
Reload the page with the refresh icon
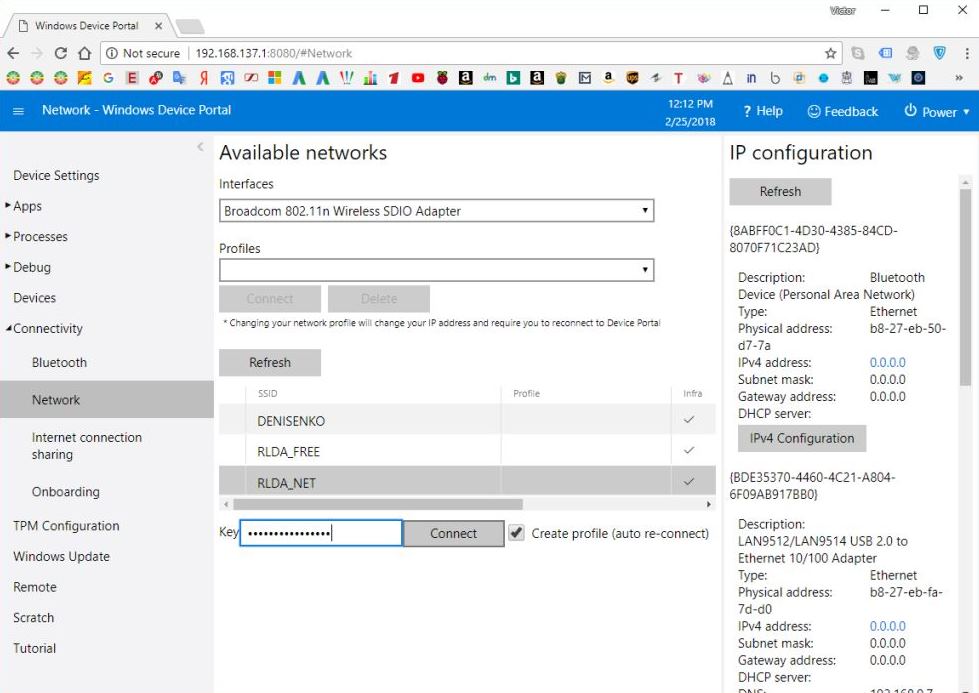[61, 53]
